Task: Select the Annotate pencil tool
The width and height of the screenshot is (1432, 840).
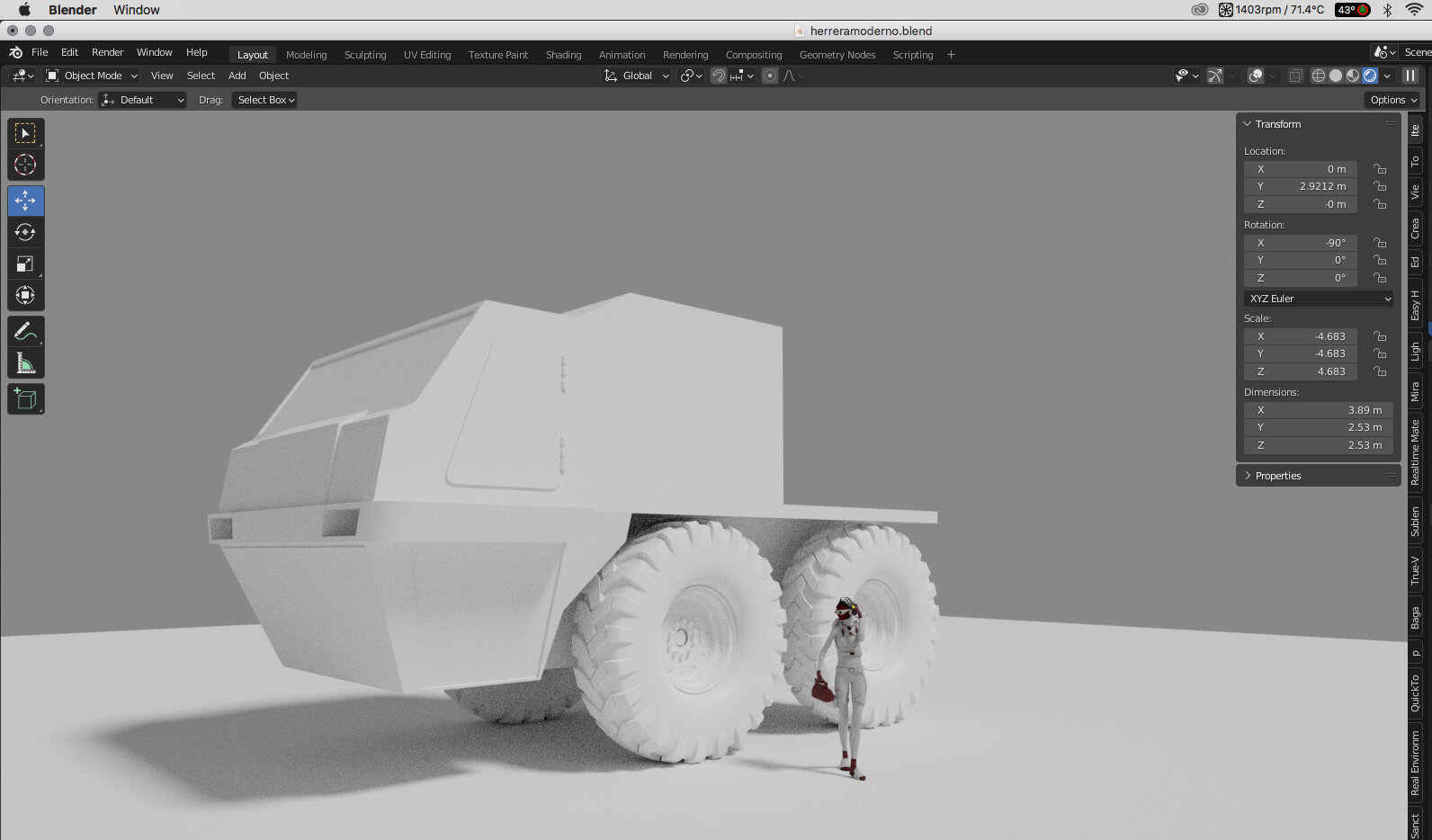Action: tap(25, 331)
